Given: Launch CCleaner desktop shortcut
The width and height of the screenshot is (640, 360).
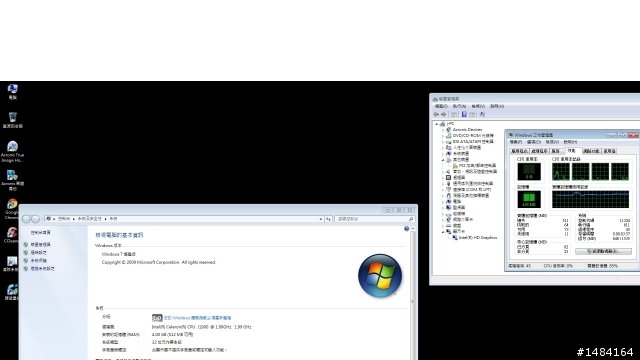Looking at the screenshot, I should [x=11, y=235].
